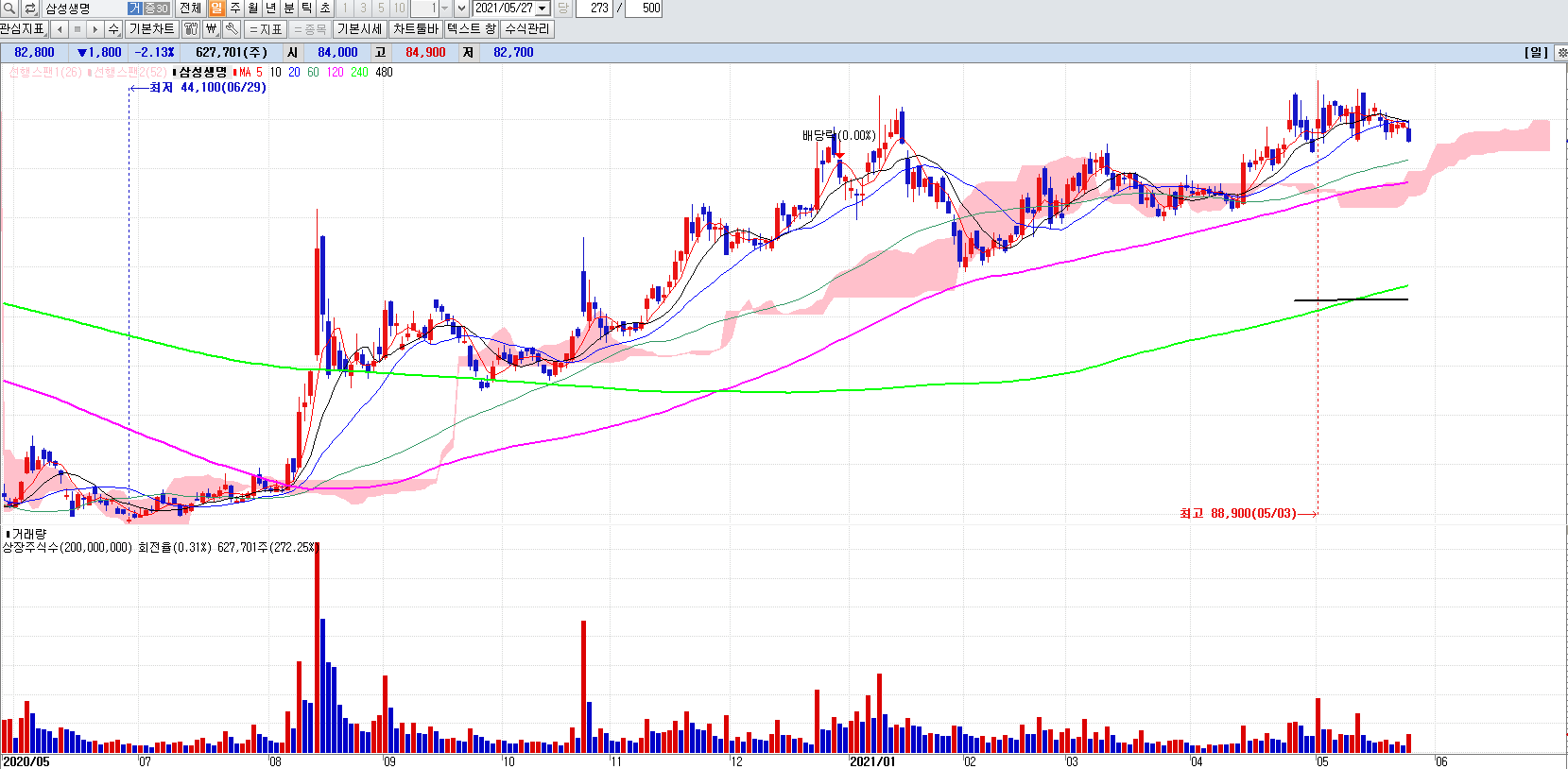1568x769 pixels.
Task: Open 기본차트 menu
Action: [x=152, y=29]
